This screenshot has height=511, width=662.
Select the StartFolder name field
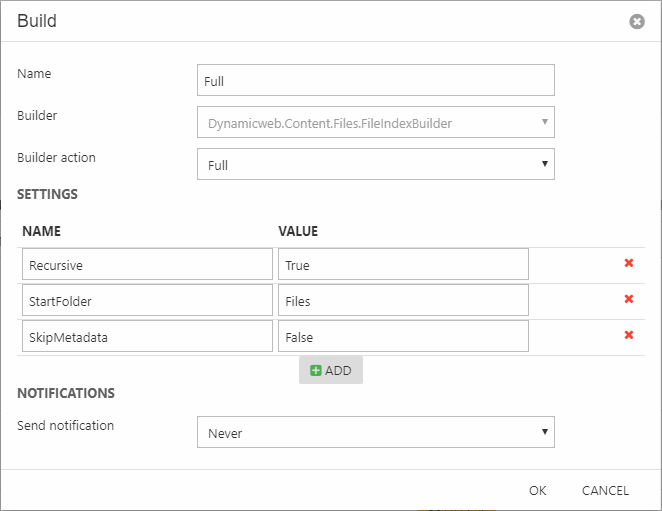pos(147,300)
